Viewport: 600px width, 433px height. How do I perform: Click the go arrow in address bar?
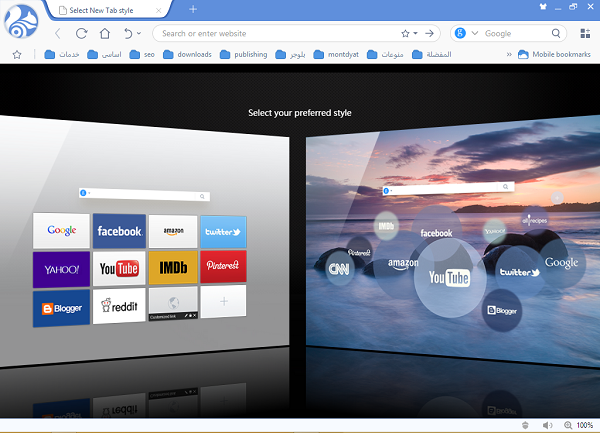pos(429,34)
